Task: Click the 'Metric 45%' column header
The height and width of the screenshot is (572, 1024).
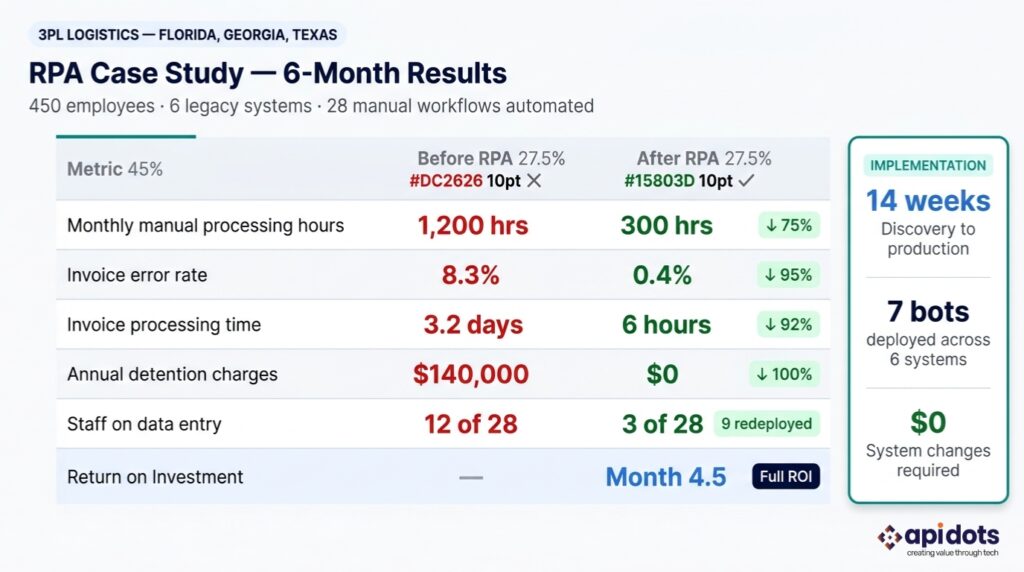Action: 115,169
